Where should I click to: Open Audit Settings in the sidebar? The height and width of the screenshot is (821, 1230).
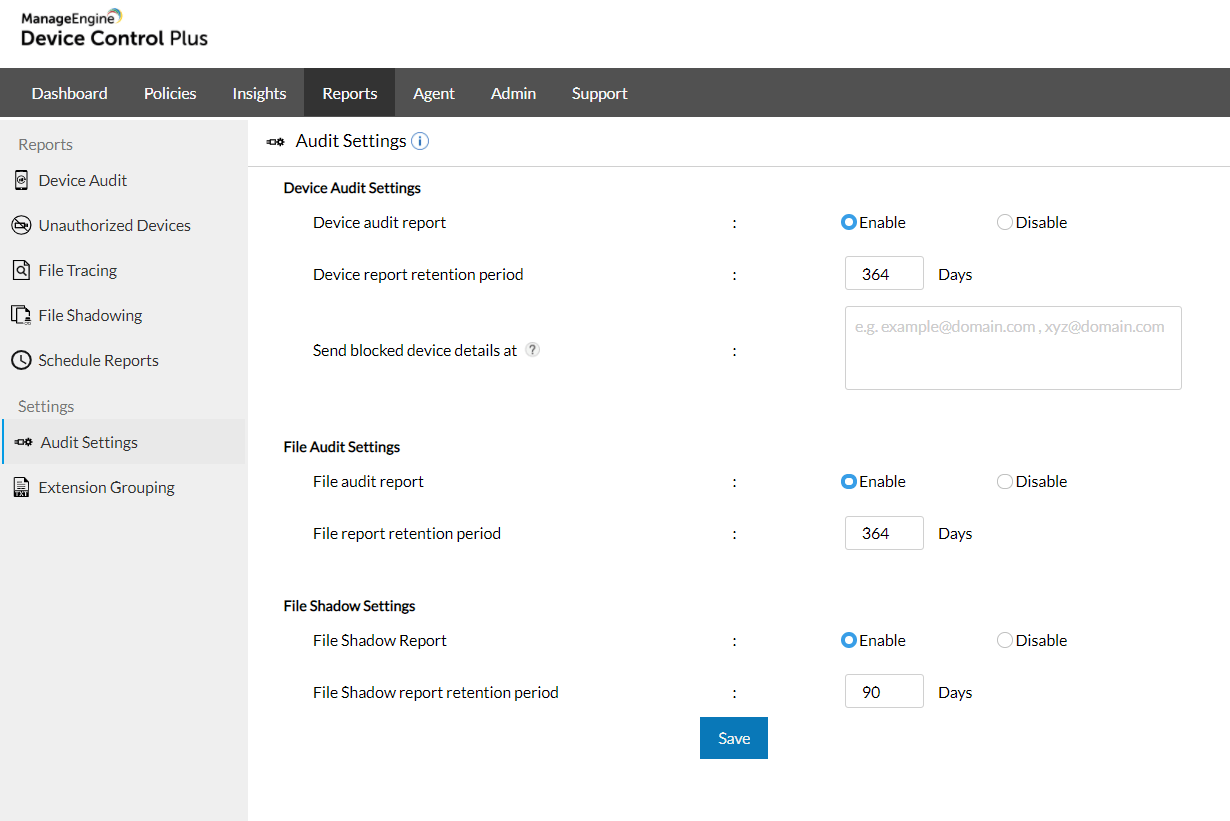pyautogui.click(x=89, y=443)
